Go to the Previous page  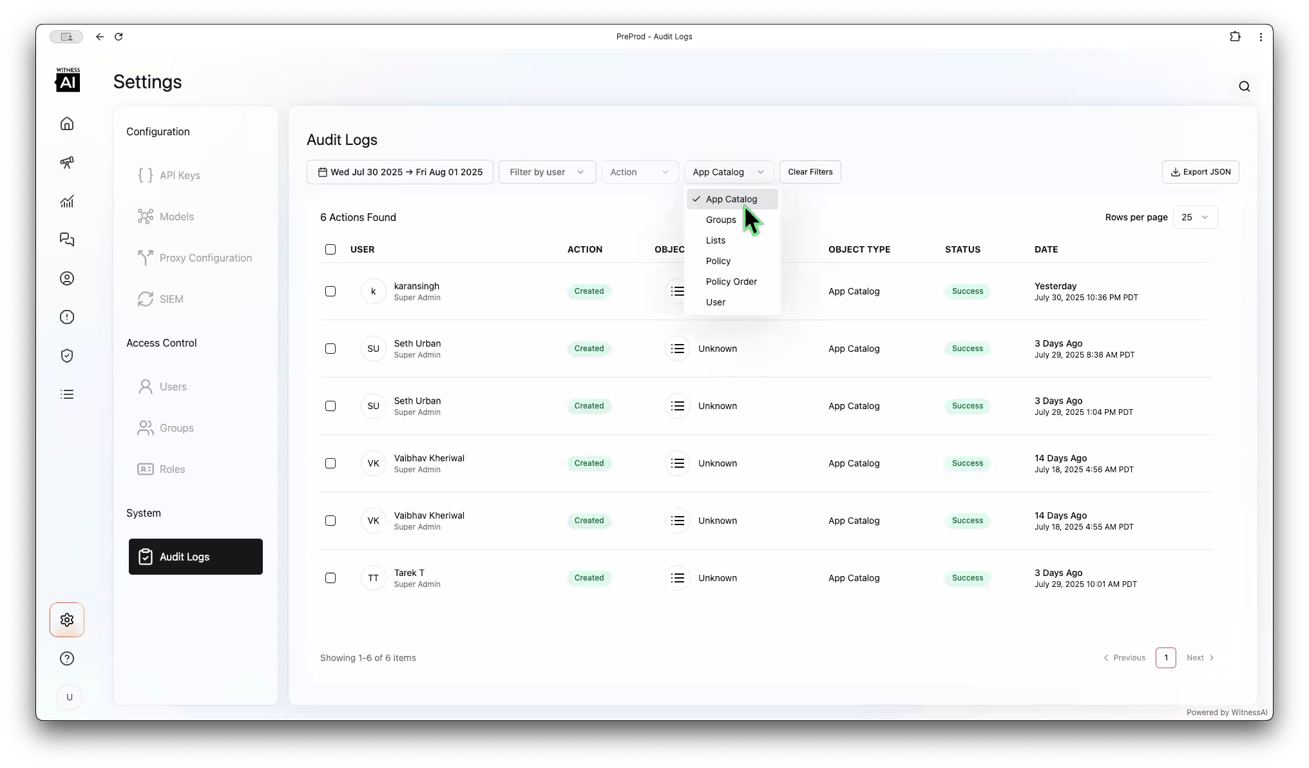pyautogui.click(x=1125, y=658)
